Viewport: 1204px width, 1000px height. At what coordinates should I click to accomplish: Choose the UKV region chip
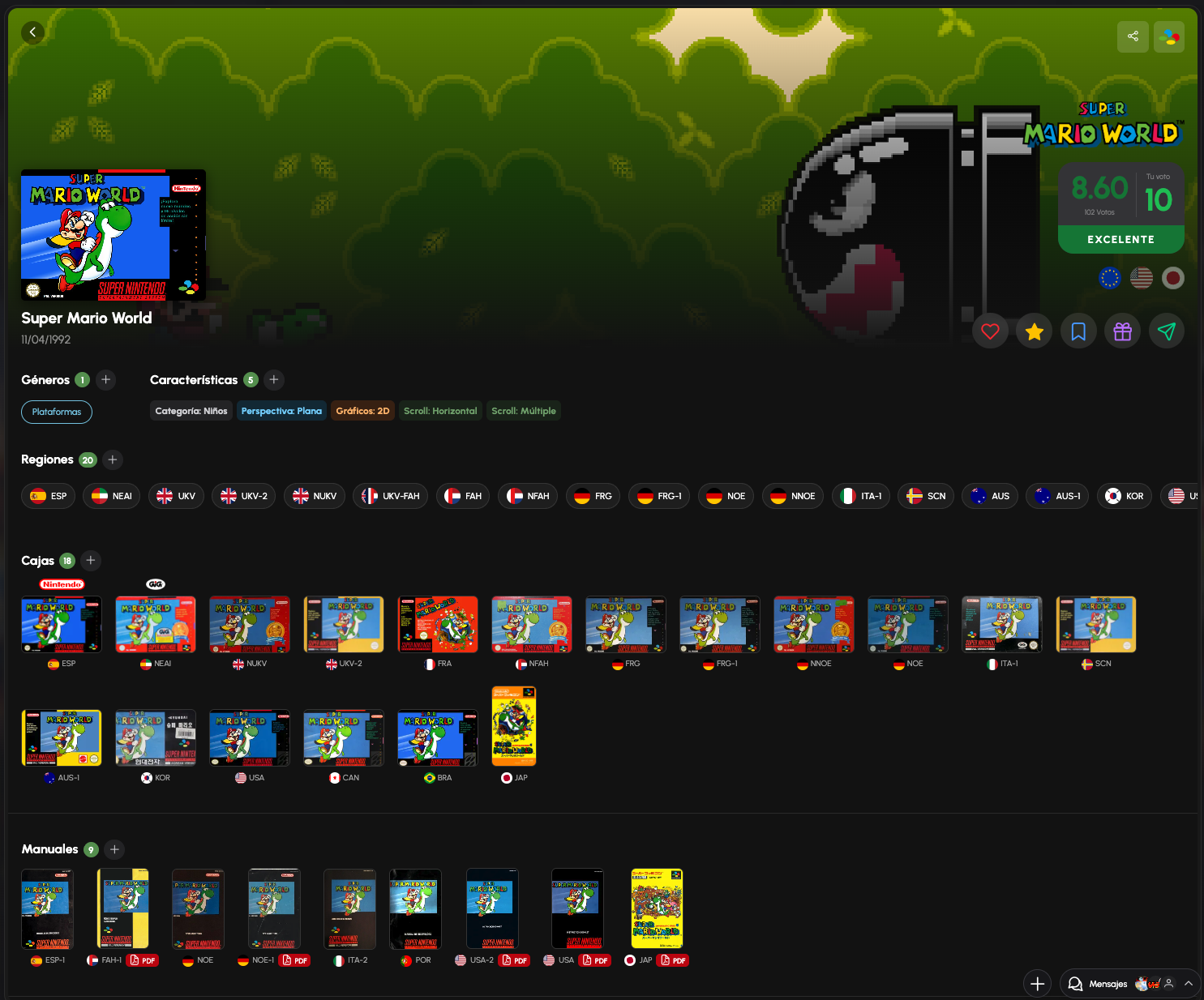176,496
